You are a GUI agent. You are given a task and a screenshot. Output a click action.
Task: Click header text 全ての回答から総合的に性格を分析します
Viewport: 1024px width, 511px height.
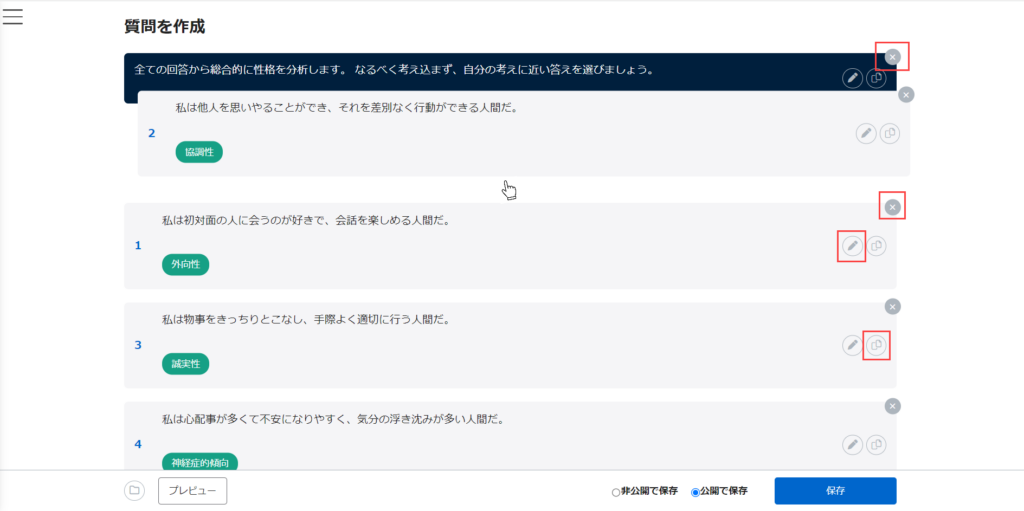pos(240,69)
